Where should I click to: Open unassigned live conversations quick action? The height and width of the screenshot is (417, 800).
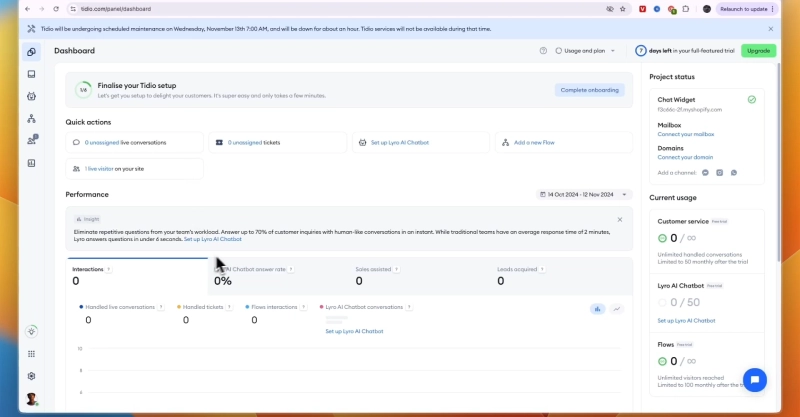point(135,142)
